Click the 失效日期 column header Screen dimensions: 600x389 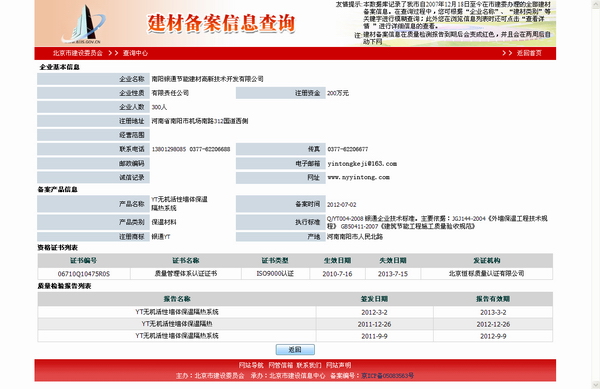(x=393, y=260)
